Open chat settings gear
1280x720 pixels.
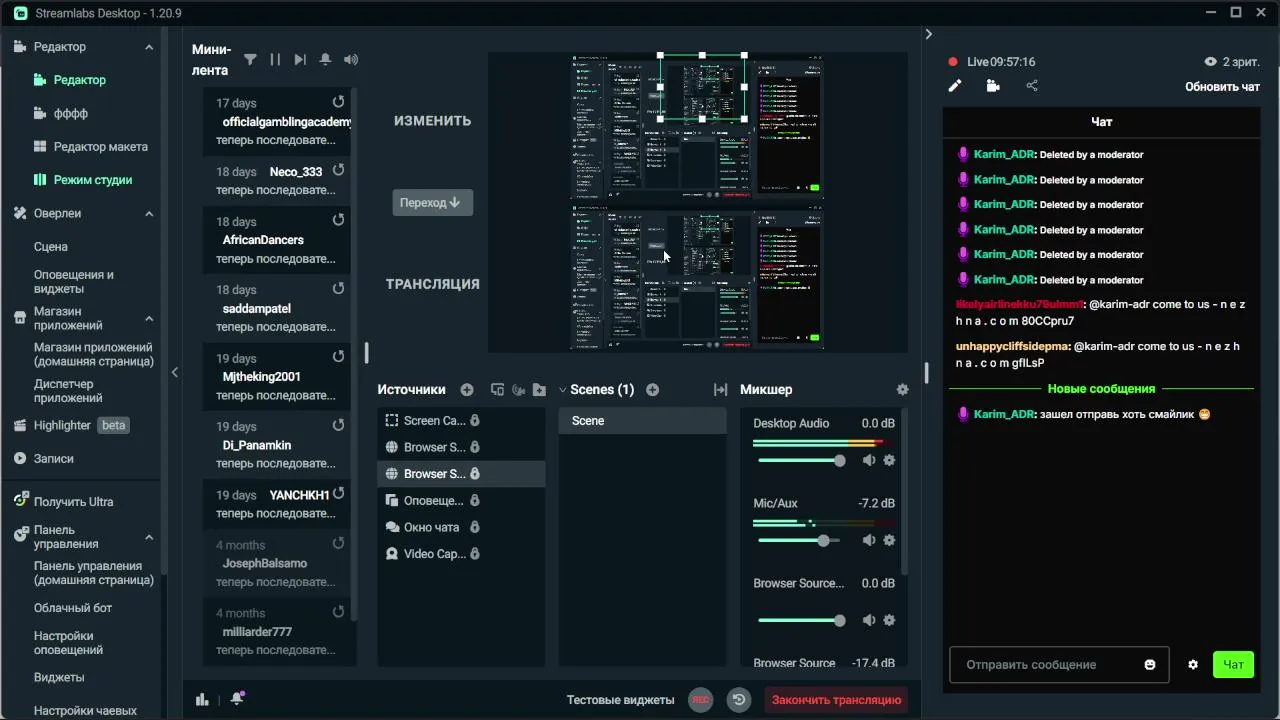coord(1193,664)
